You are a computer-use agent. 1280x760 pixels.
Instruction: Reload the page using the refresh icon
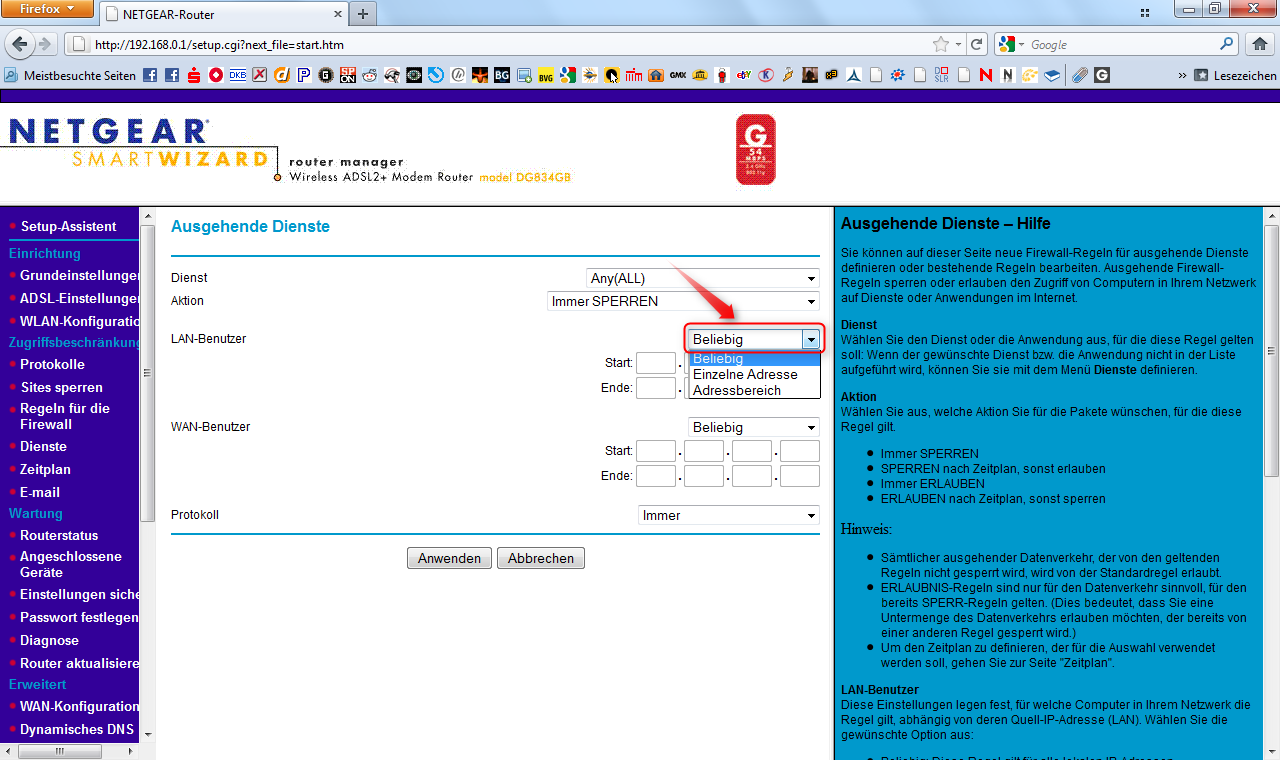[x=977, y=44]
